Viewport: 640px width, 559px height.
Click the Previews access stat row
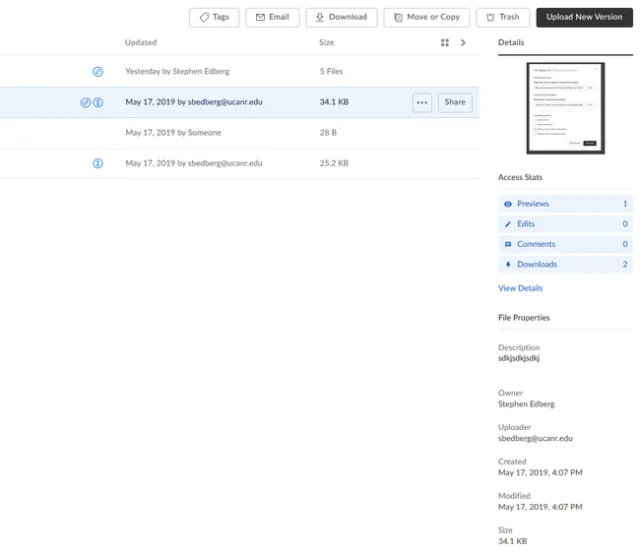pyautogui.click(x=565, y=204)
